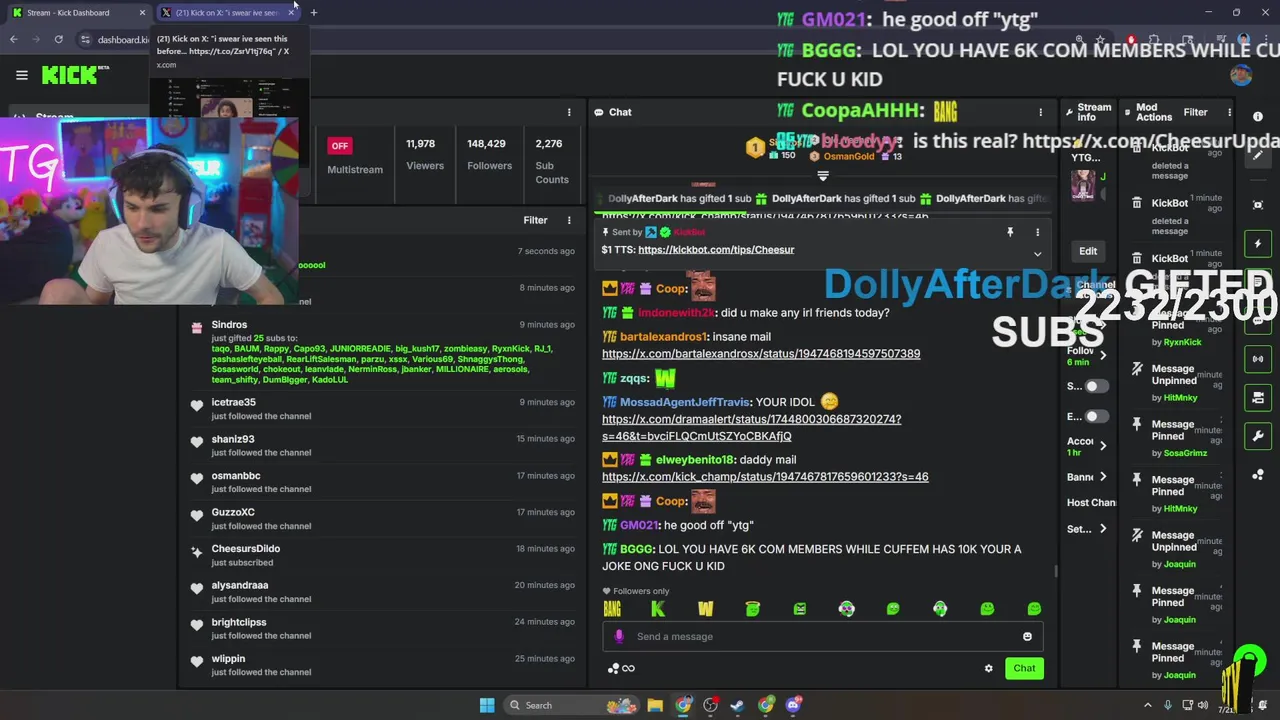This screenshot has height=720, width=1280.
Task: Expand the Account age row arrow
Action: (x=1103, y=445)
